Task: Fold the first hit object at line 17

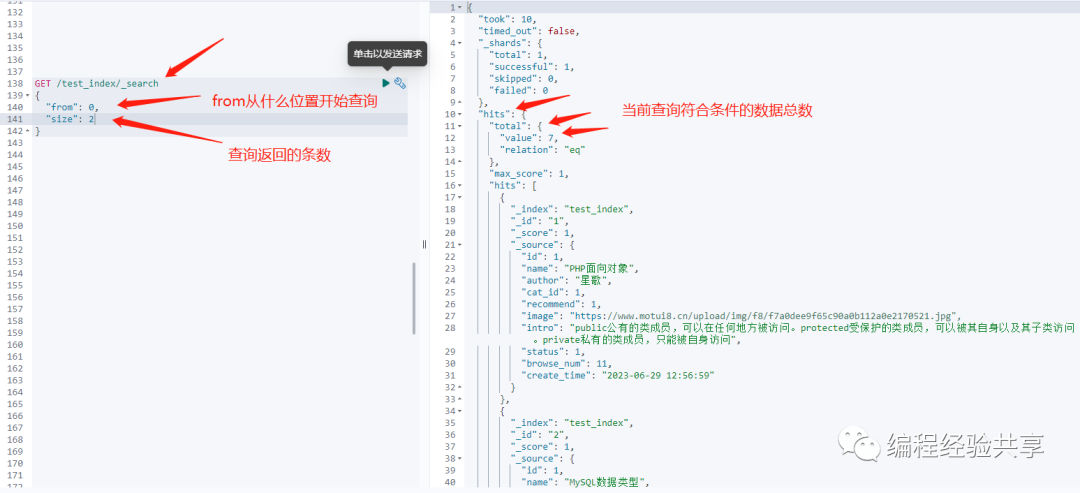Action: [460, 197]
